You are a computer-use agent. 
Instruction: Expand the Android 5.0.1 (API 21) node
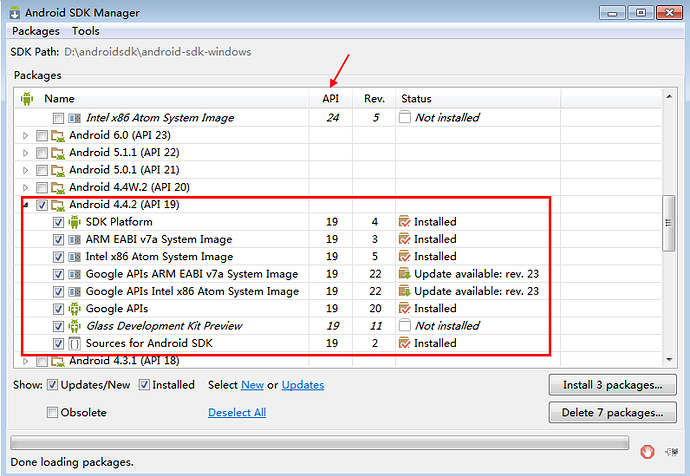tap(26, 170)
